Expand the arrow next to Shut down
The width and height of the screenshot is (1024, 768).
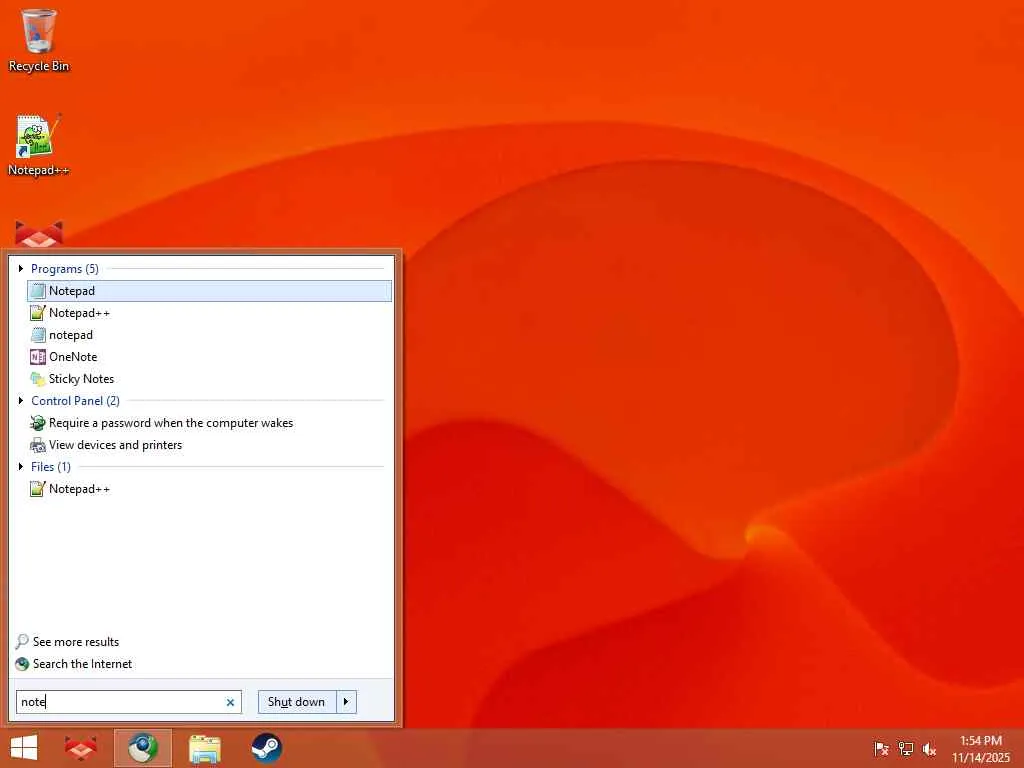coord(346,702)
